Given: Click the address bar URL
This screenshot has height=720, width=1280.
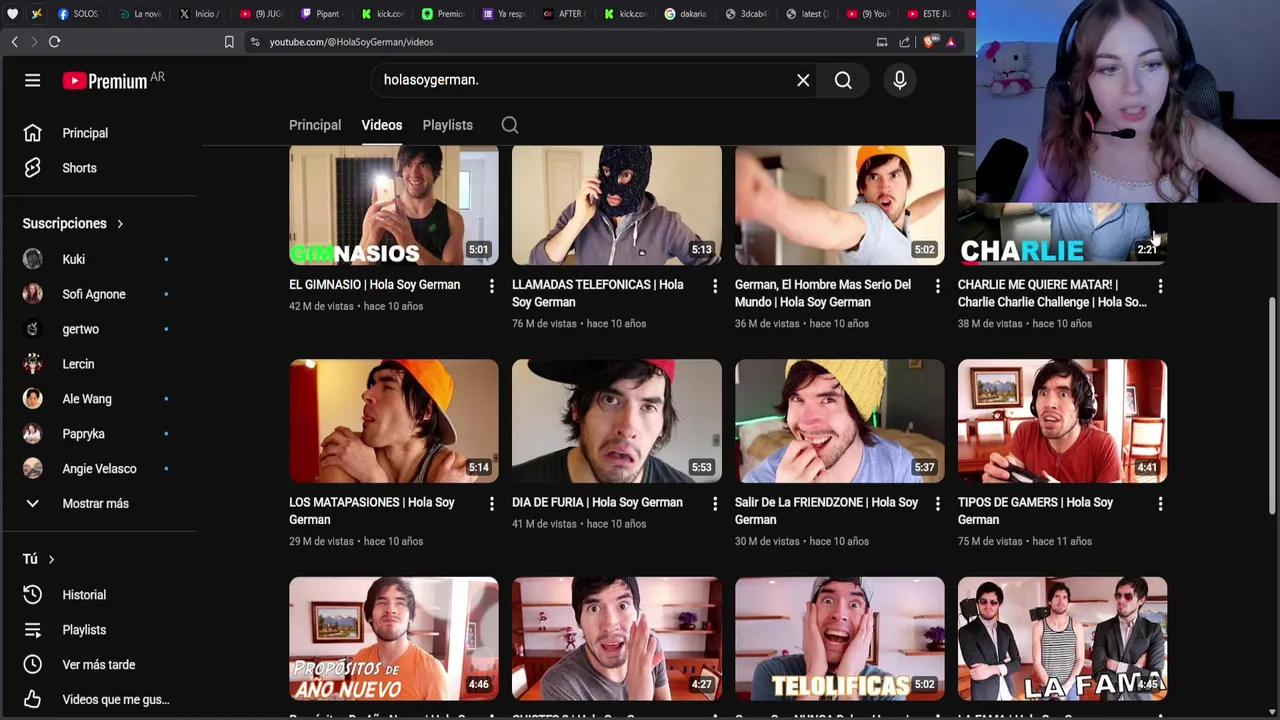Looking at the screenshot, I should click(x=351, y=42).
